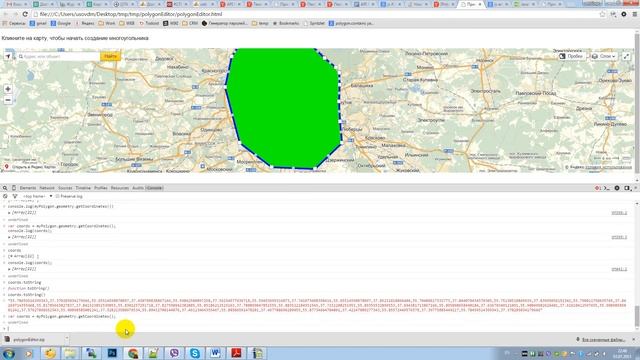Open the temp bookmarks folder
Viewport: 640px width, 360px height.
coord(260,23)
